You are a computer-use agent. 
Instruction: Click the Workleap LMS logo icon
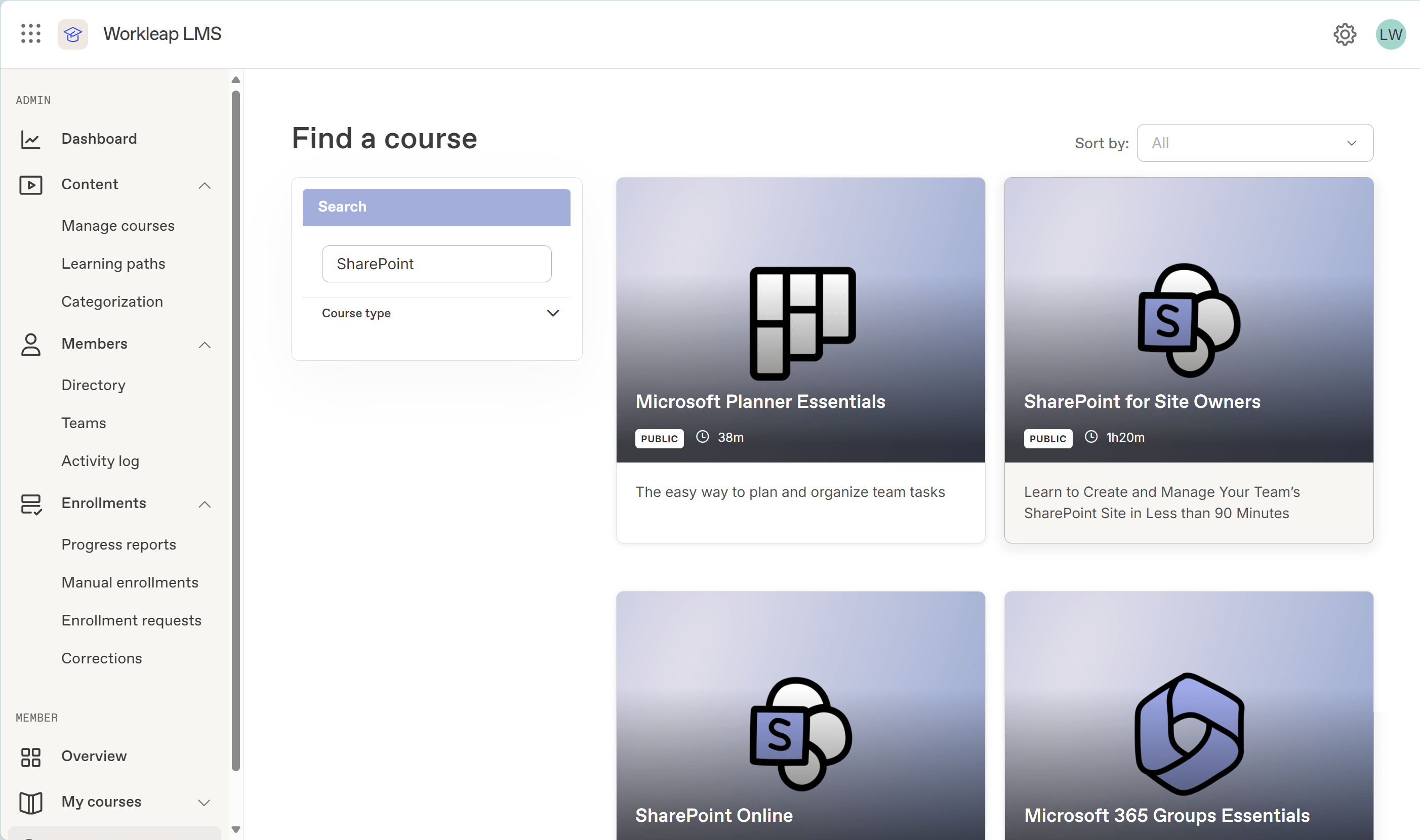[x=74, y=34]
